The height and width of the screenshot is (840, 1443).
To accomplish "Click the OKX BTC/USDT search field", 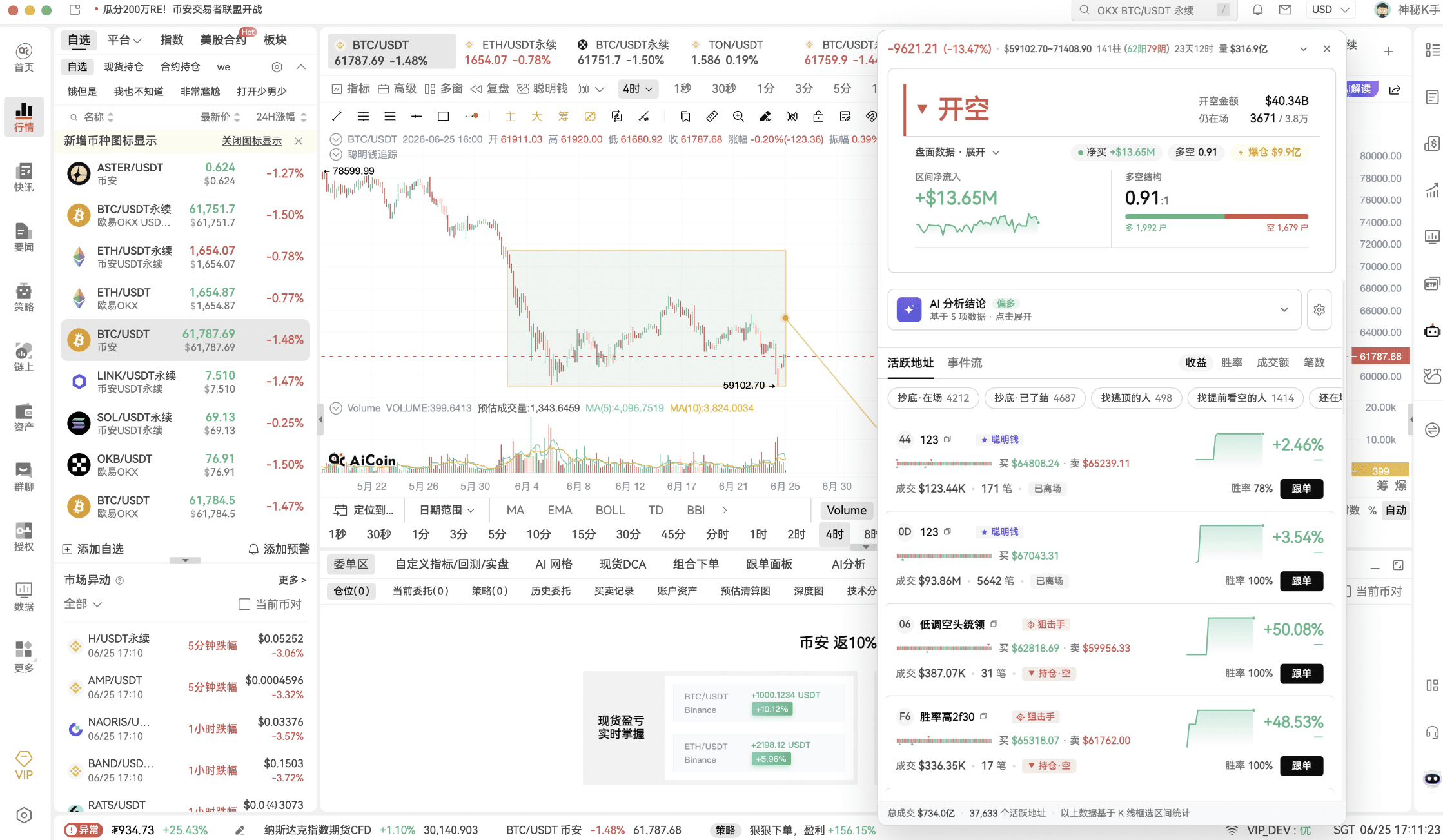I will pyautogui.click(x=1154, y=10).
